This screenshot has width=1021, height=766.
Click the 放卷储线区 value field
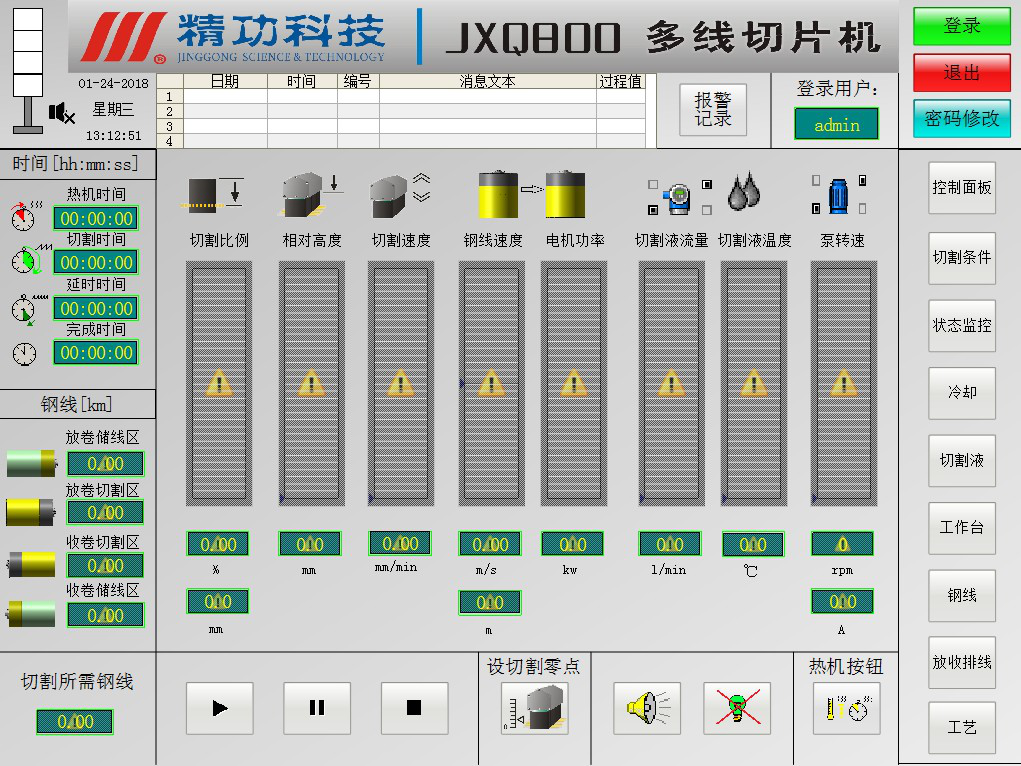pos(105,464)
